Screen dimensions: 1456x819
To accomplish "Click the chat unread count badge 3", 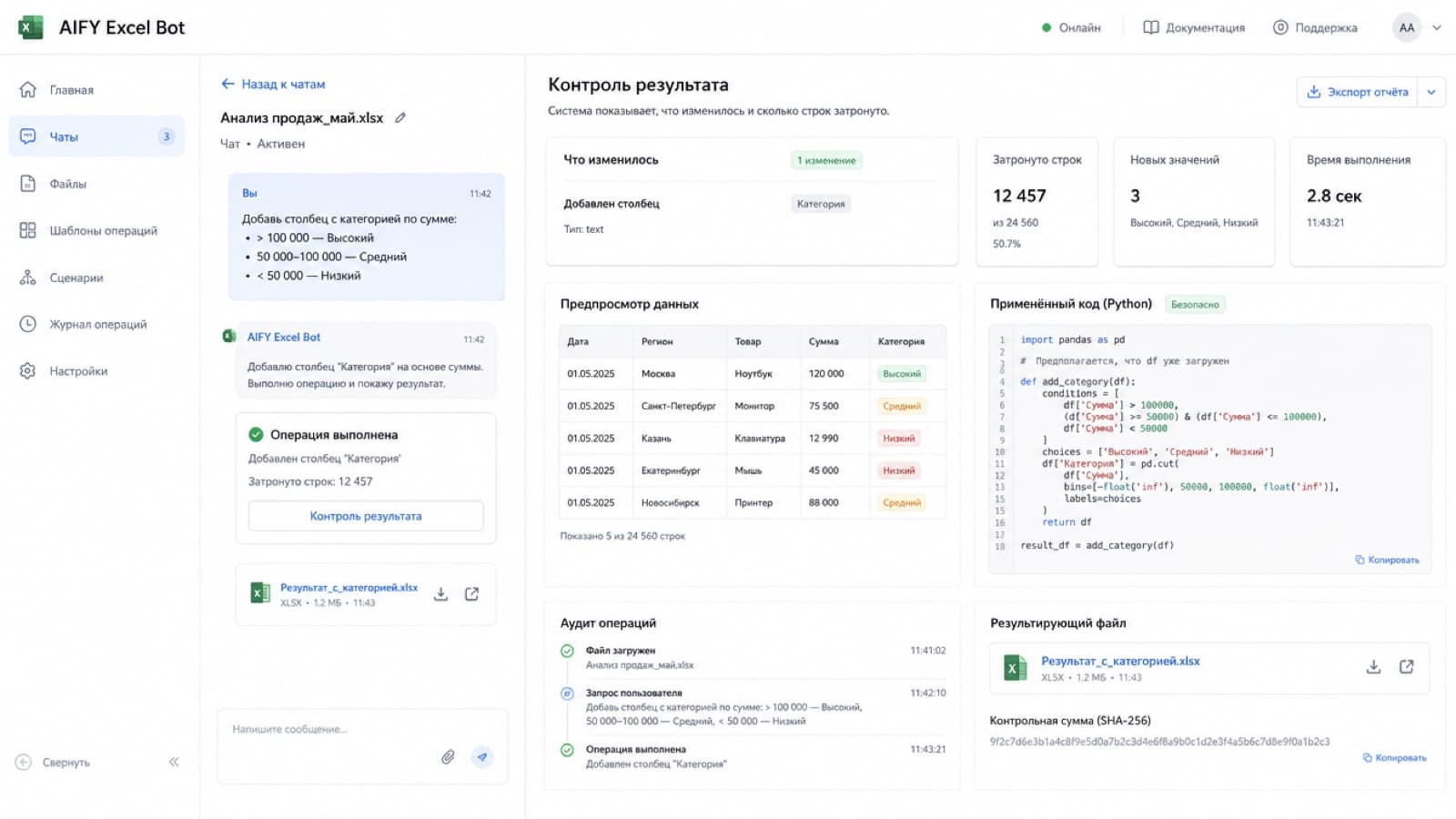I will [x=167, y=136].
